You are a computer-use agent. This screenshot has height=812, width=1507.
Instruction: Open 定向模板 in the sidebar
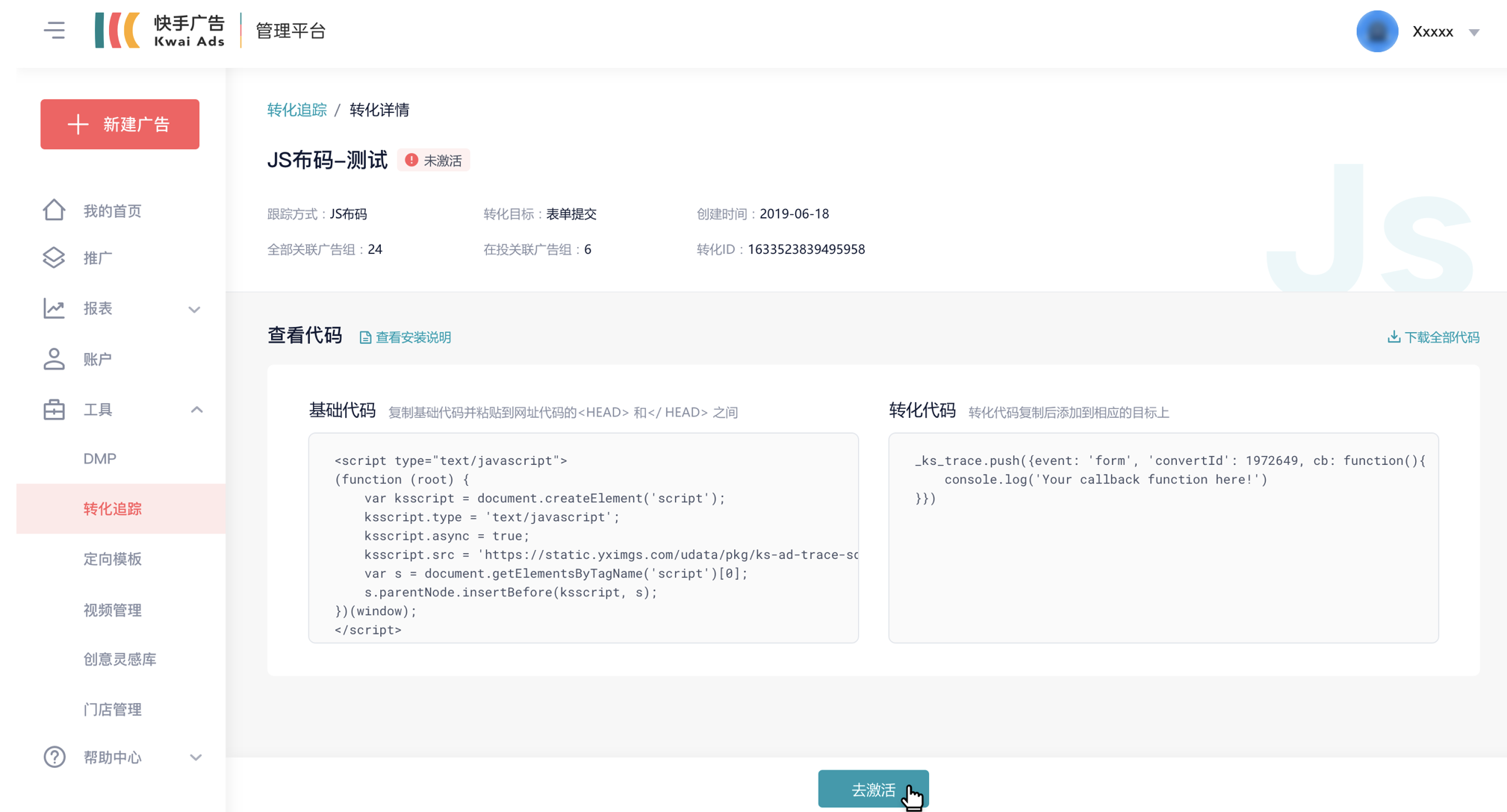pos(113,559)
